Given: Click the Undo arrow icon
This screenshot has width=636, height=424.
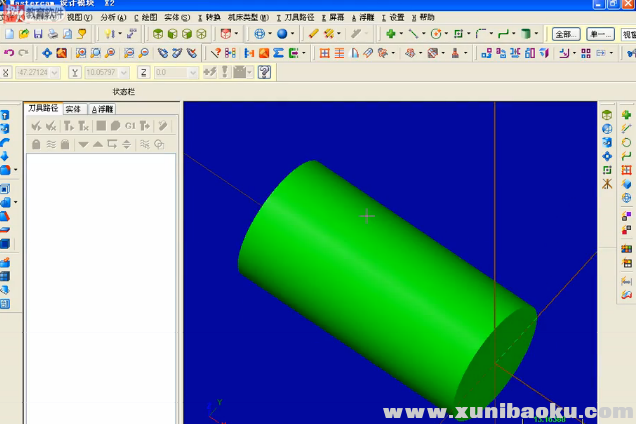Looking at the screenshot, I should point(9,53).
